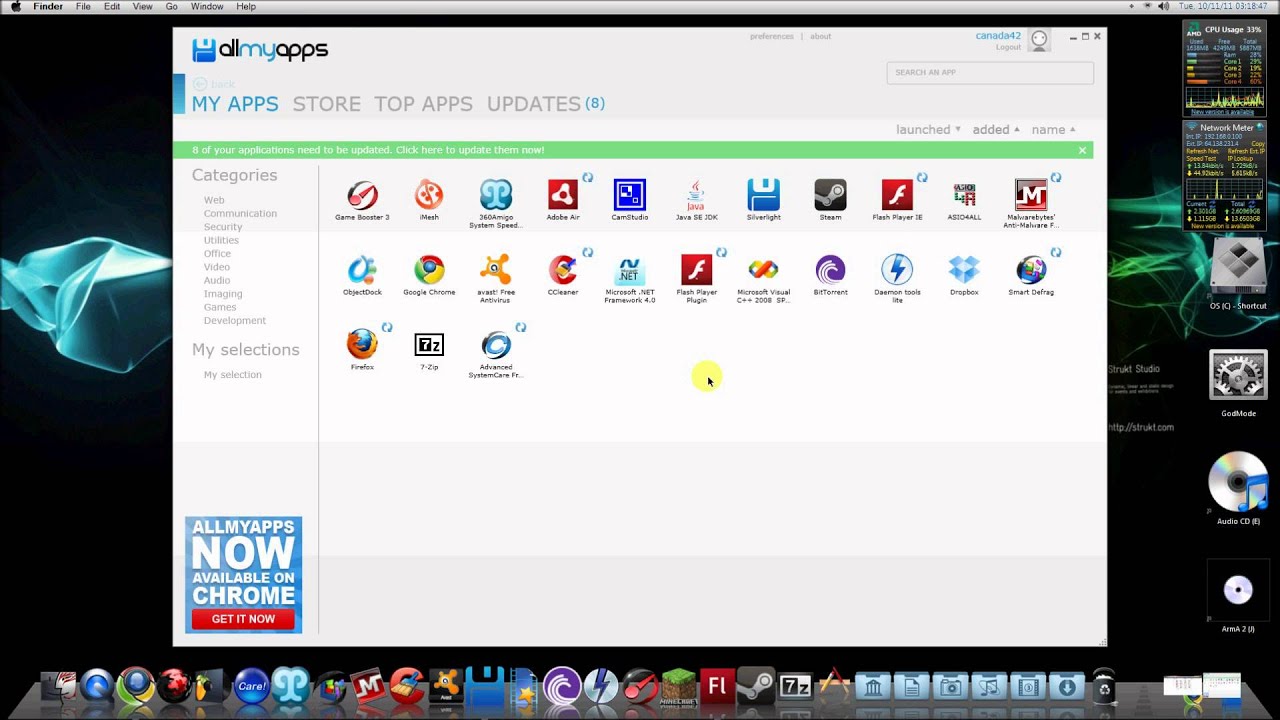Switch to the MY APPS tab

(x=235, y=104)
